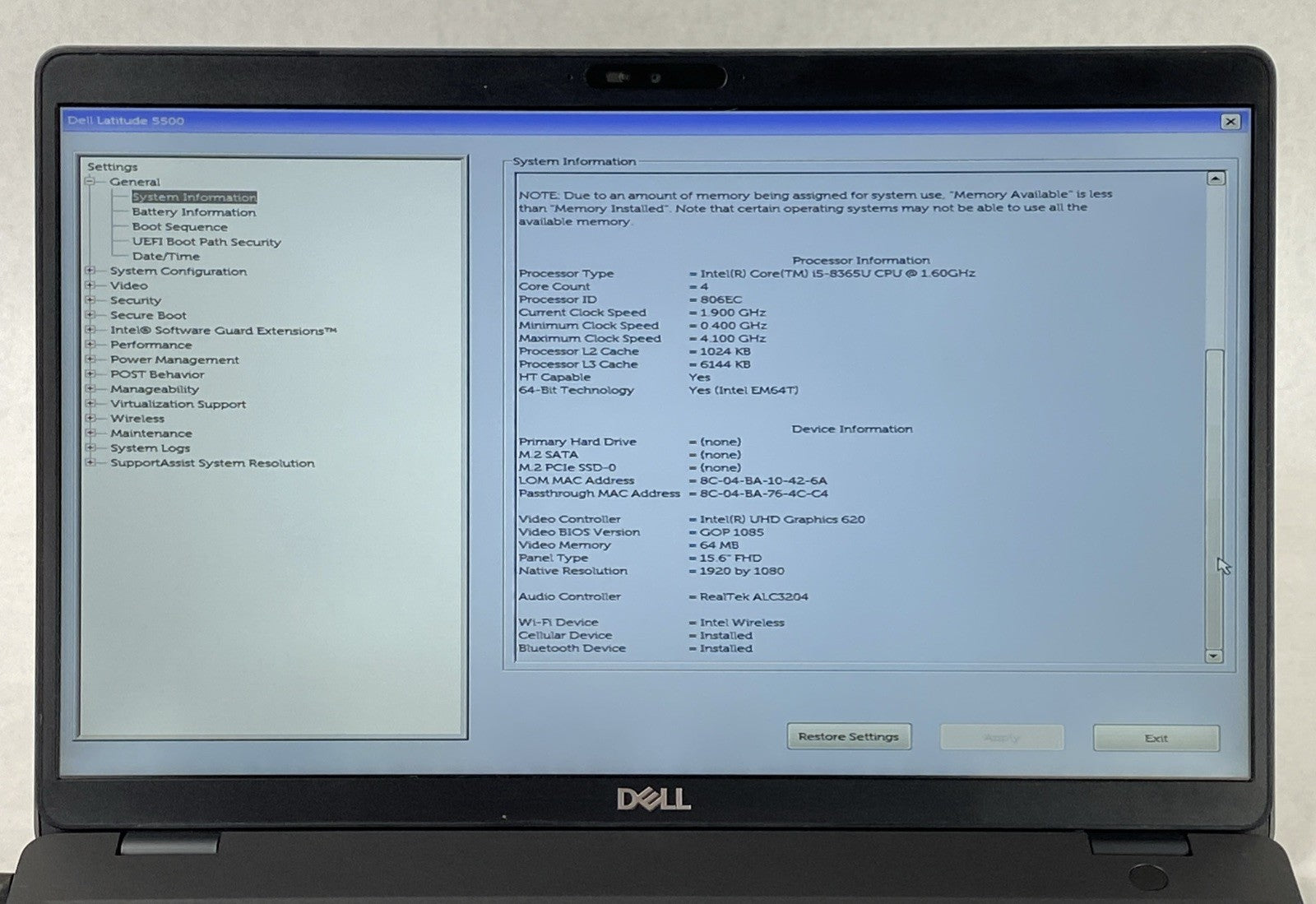This screenshot has width=1316, height=904.
Task: Click the System Information scrollbar thumb
Action: click(1214, 499)
